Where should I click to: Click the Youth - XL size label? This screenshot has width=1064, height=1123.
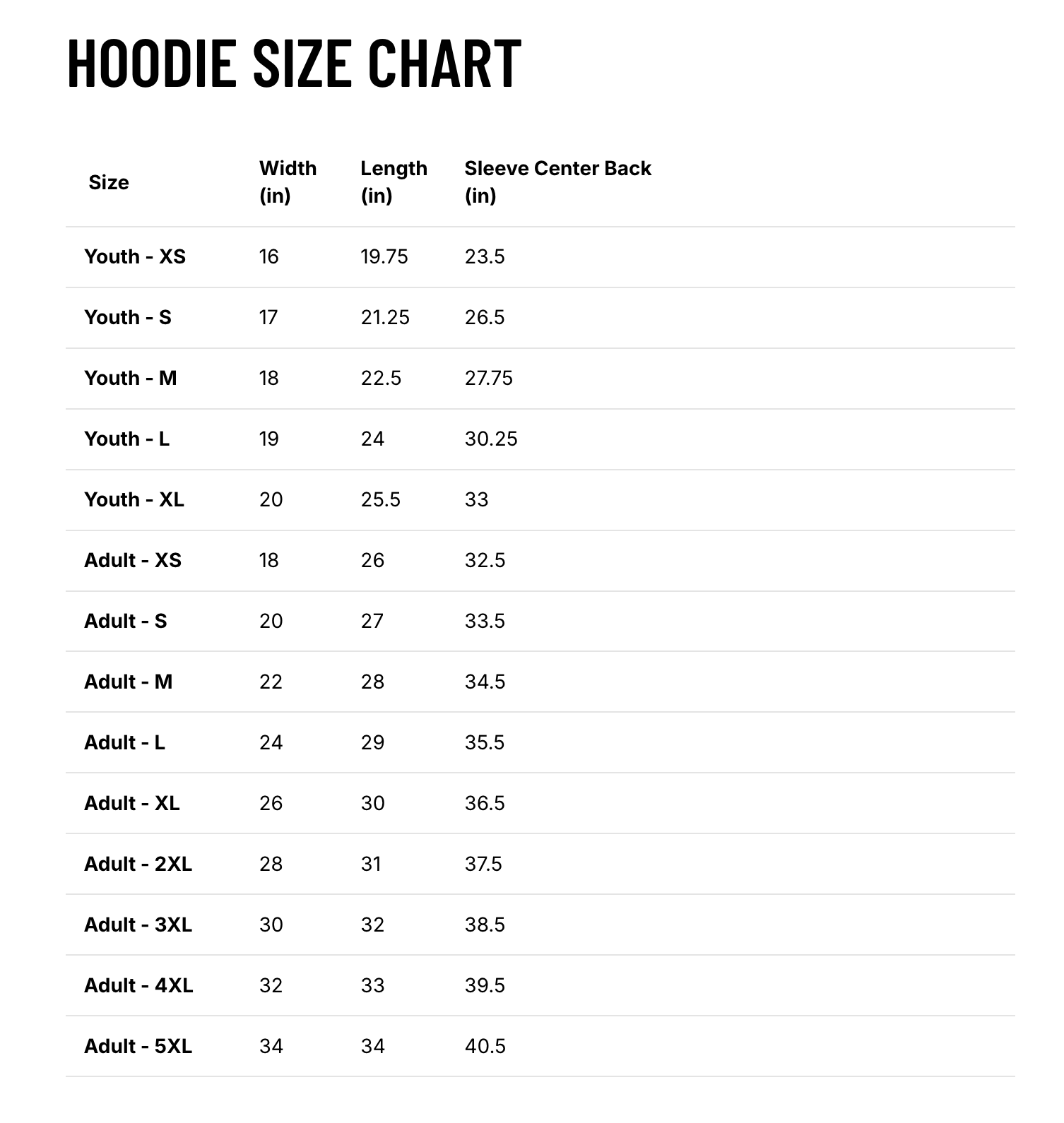coord(134,499)
